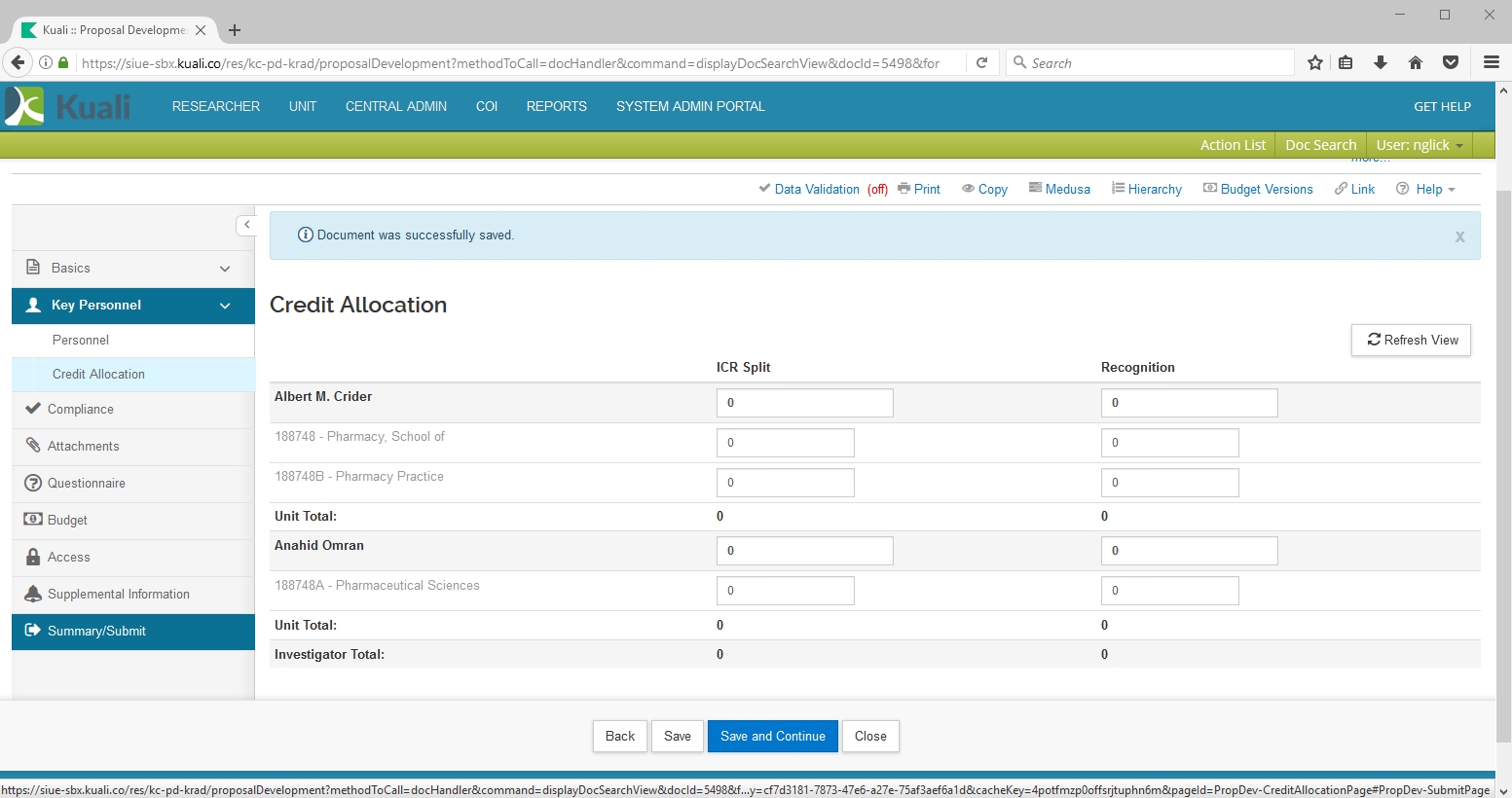Reload the page in browser
This screenshot has width=1512, height=798.
[981, 63]
